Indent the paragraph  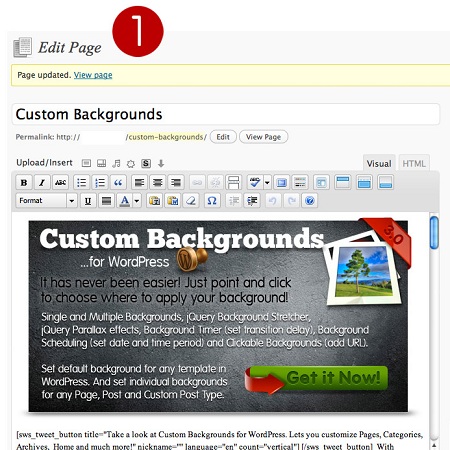tap(252, 201)
